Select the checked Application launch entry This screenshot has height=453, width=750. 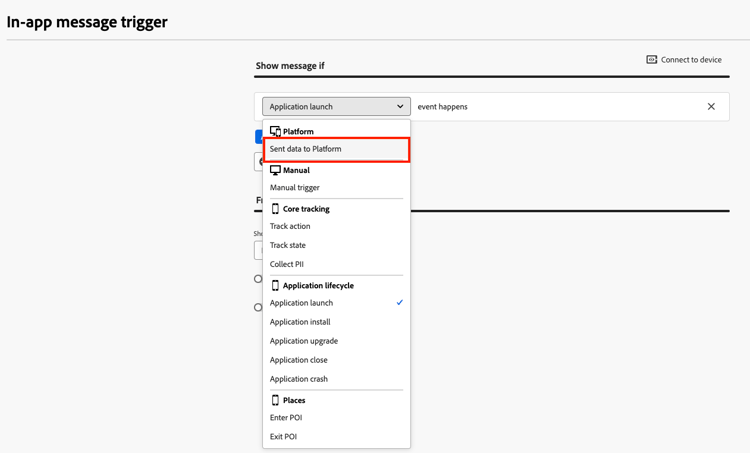pyautogui.click(x=336, y=303)
